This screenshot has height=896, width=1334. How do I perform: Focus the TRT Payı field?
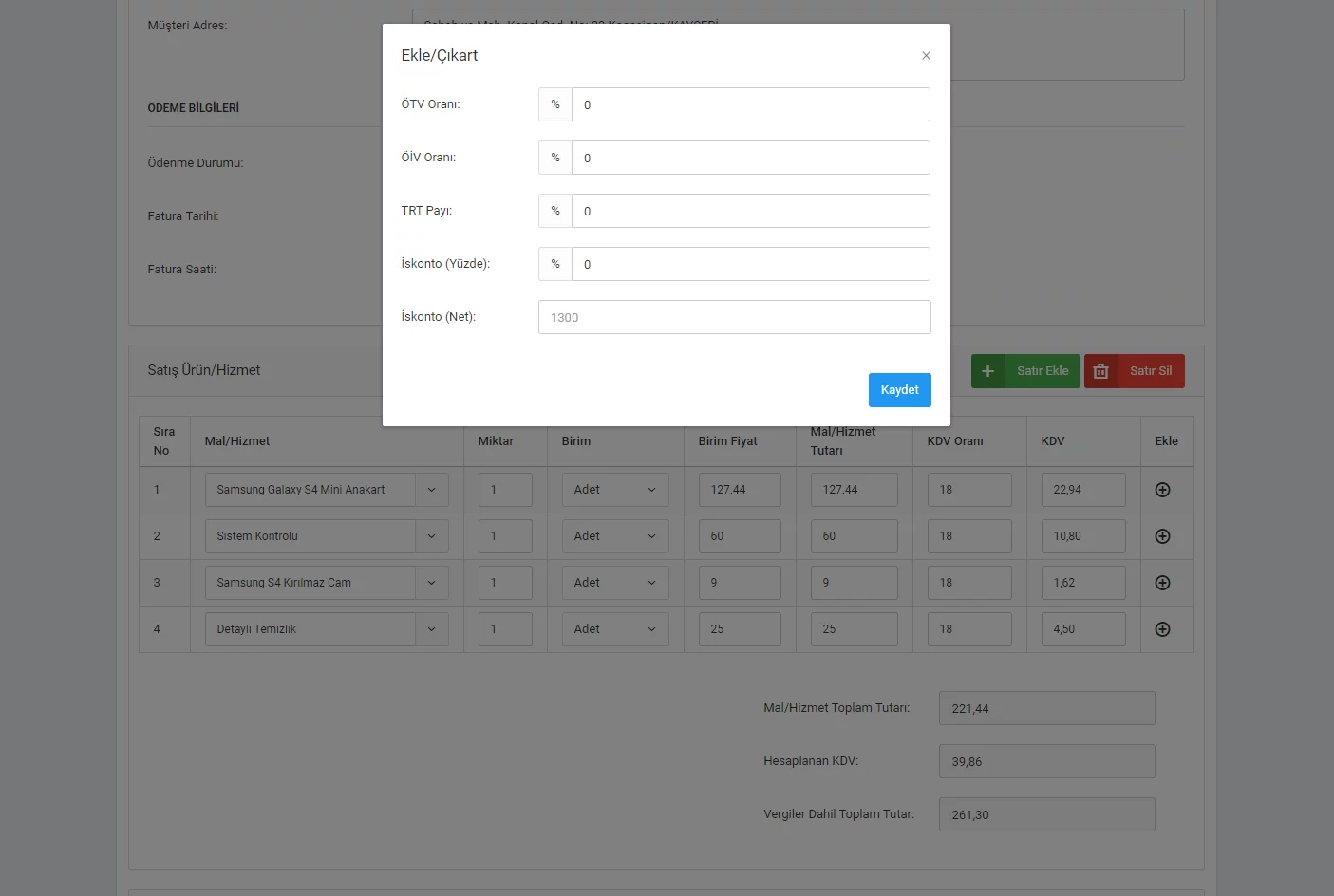750,211
